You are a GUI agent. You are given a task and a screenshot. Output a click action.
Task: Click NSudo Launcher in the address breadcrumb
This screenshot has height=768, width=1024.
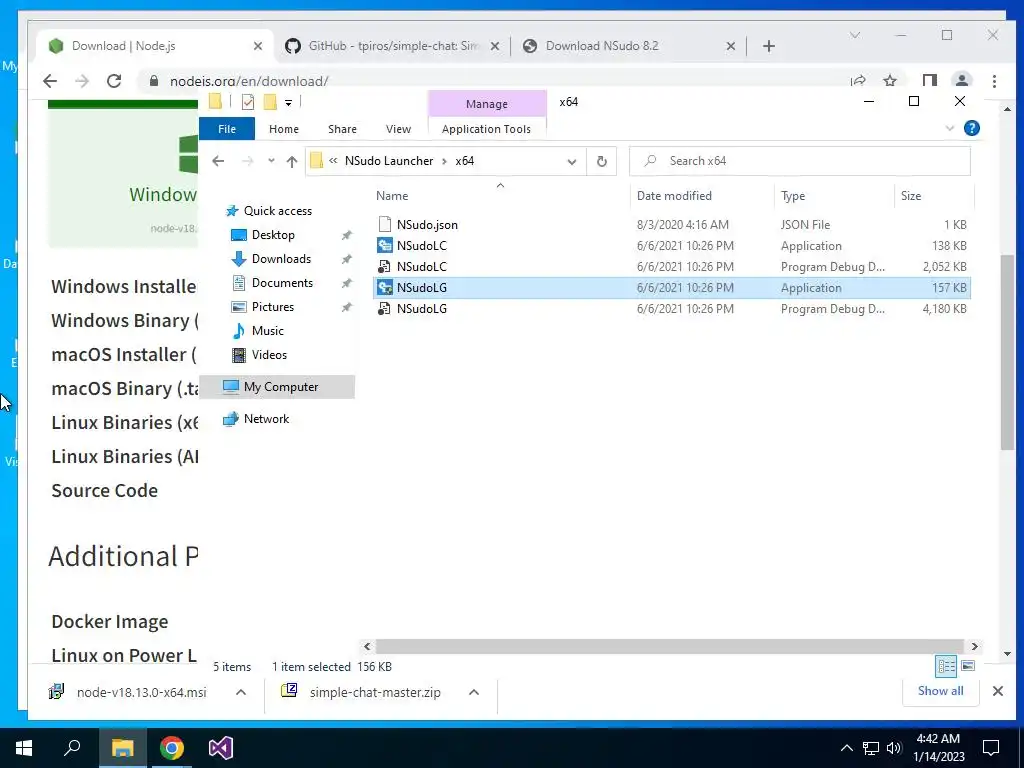click(x=389, y=161)
